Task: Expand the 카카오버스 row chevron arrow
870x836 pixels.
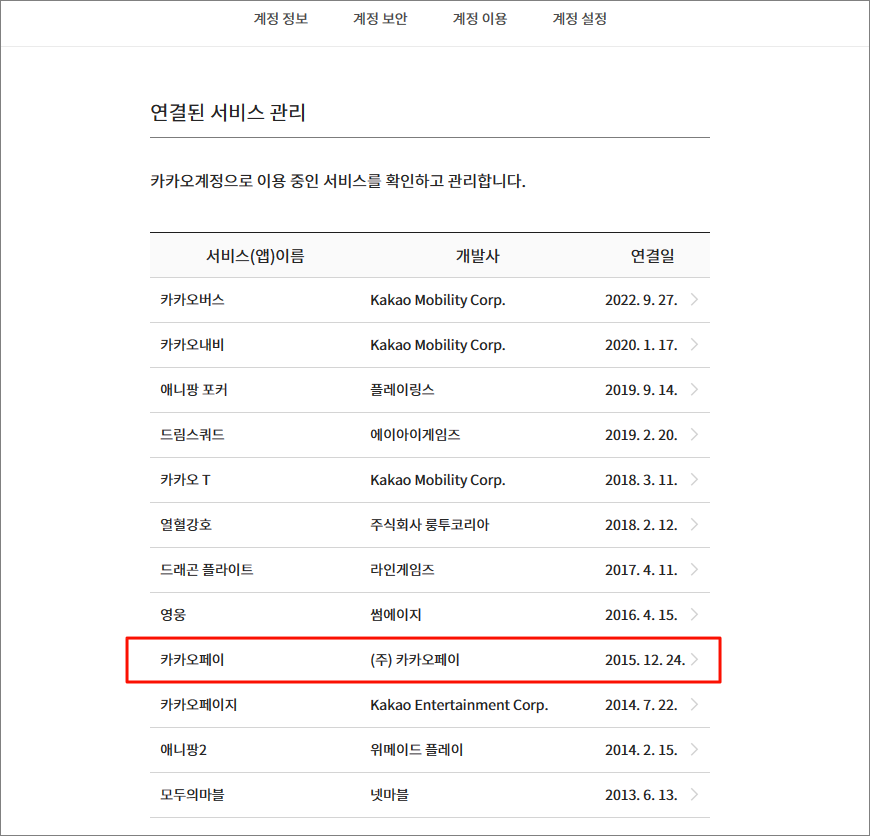Action: pyautogui.click(x=695, y=300)
